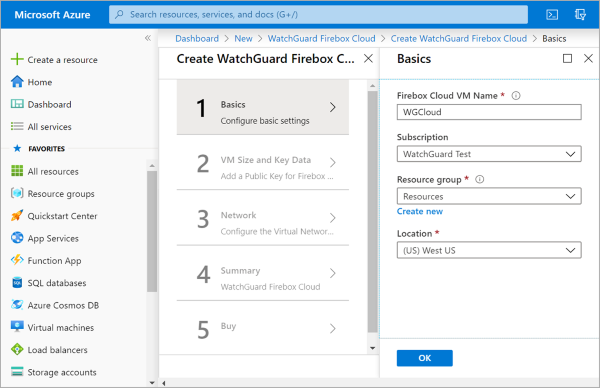Click the SQL databases icon

point(17,282)
